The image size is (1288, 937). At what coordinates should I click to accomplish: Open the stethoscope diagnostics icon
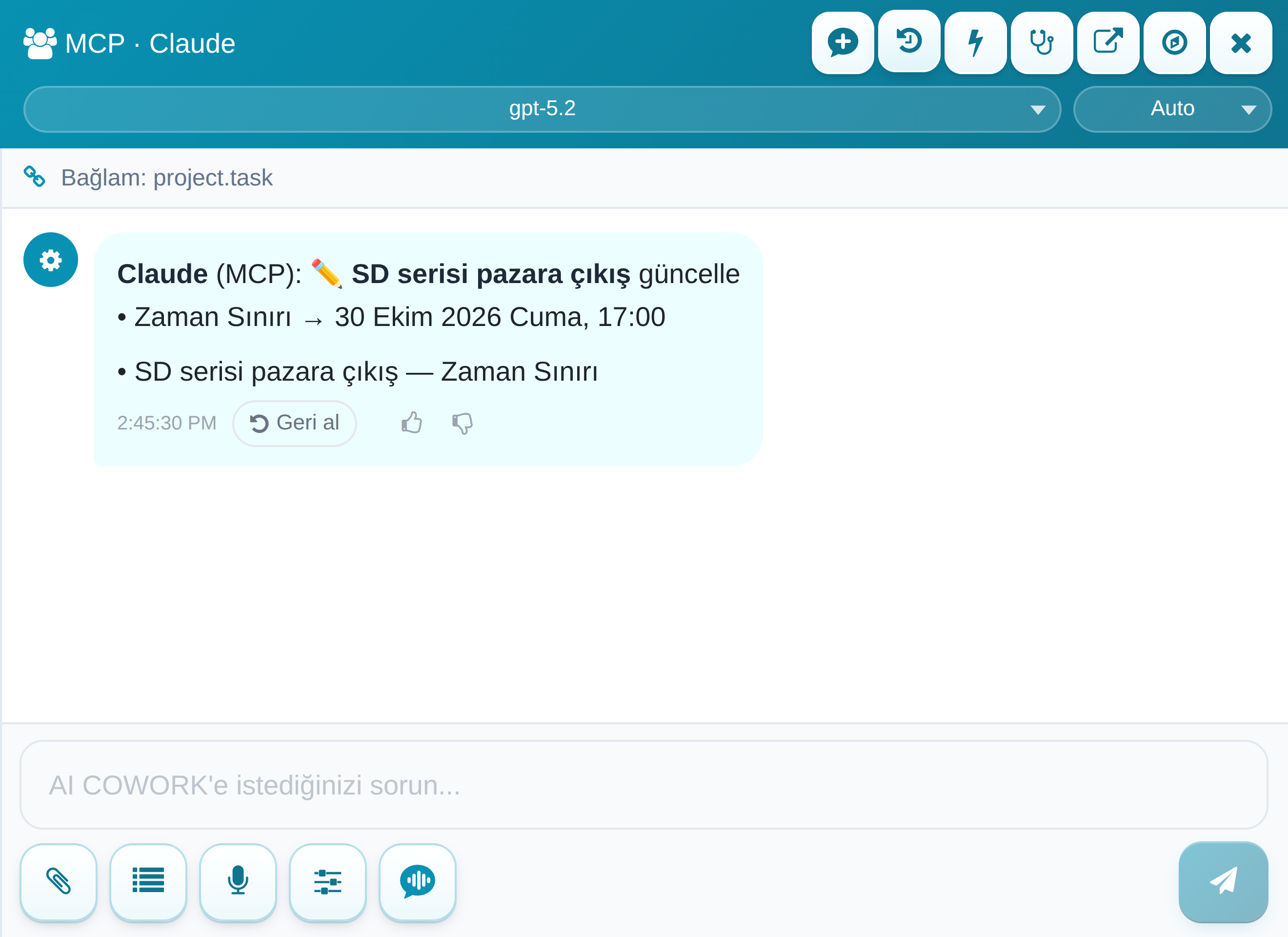pyautogui.click(x=1042, y=42)
